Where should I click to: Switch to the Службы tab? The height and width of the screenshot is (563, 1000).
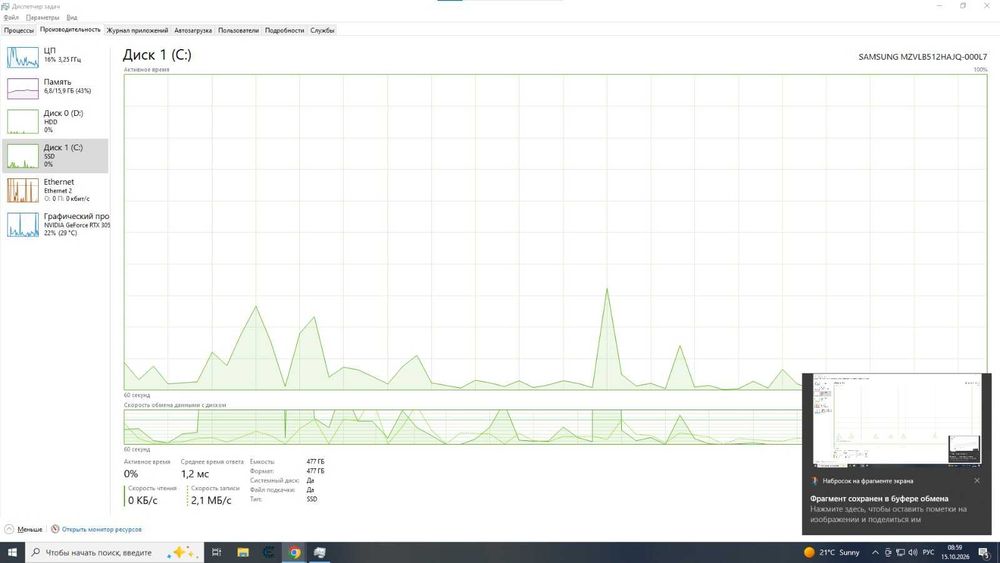[322, 30]
